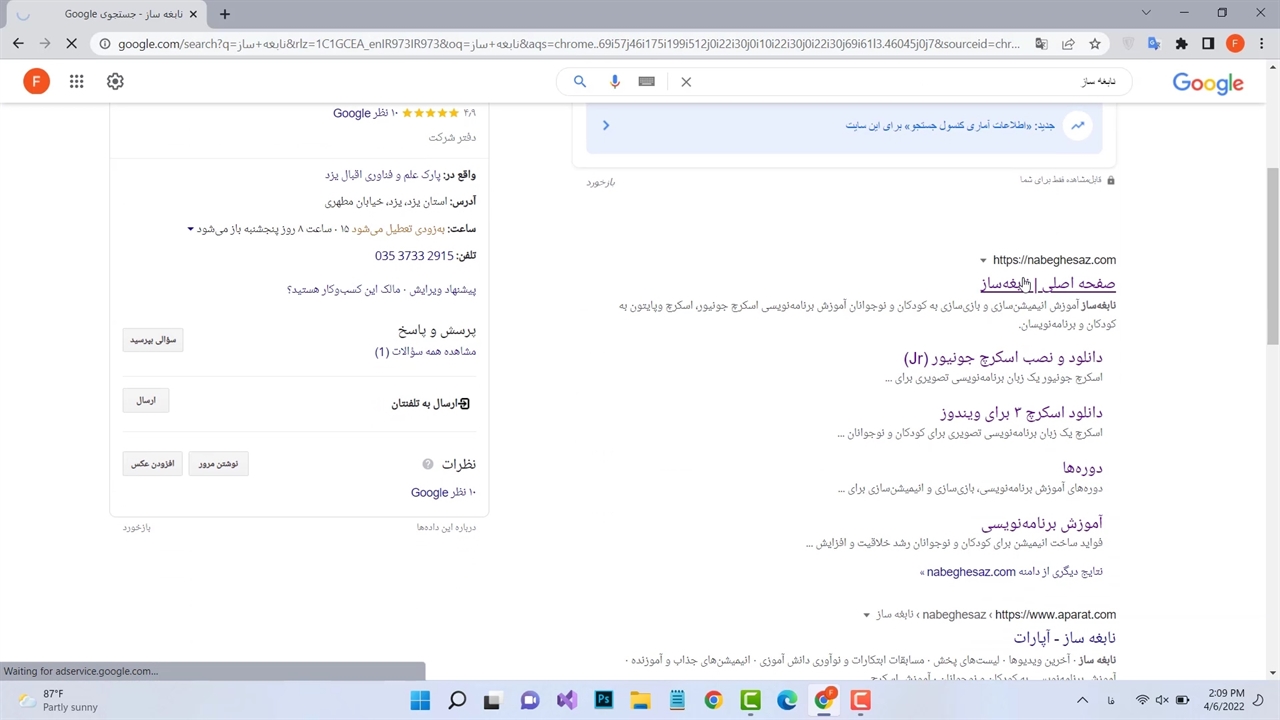Expand the Search Console insights banner
This screenshot has height=720, width=1280.
tap(606, 126)
